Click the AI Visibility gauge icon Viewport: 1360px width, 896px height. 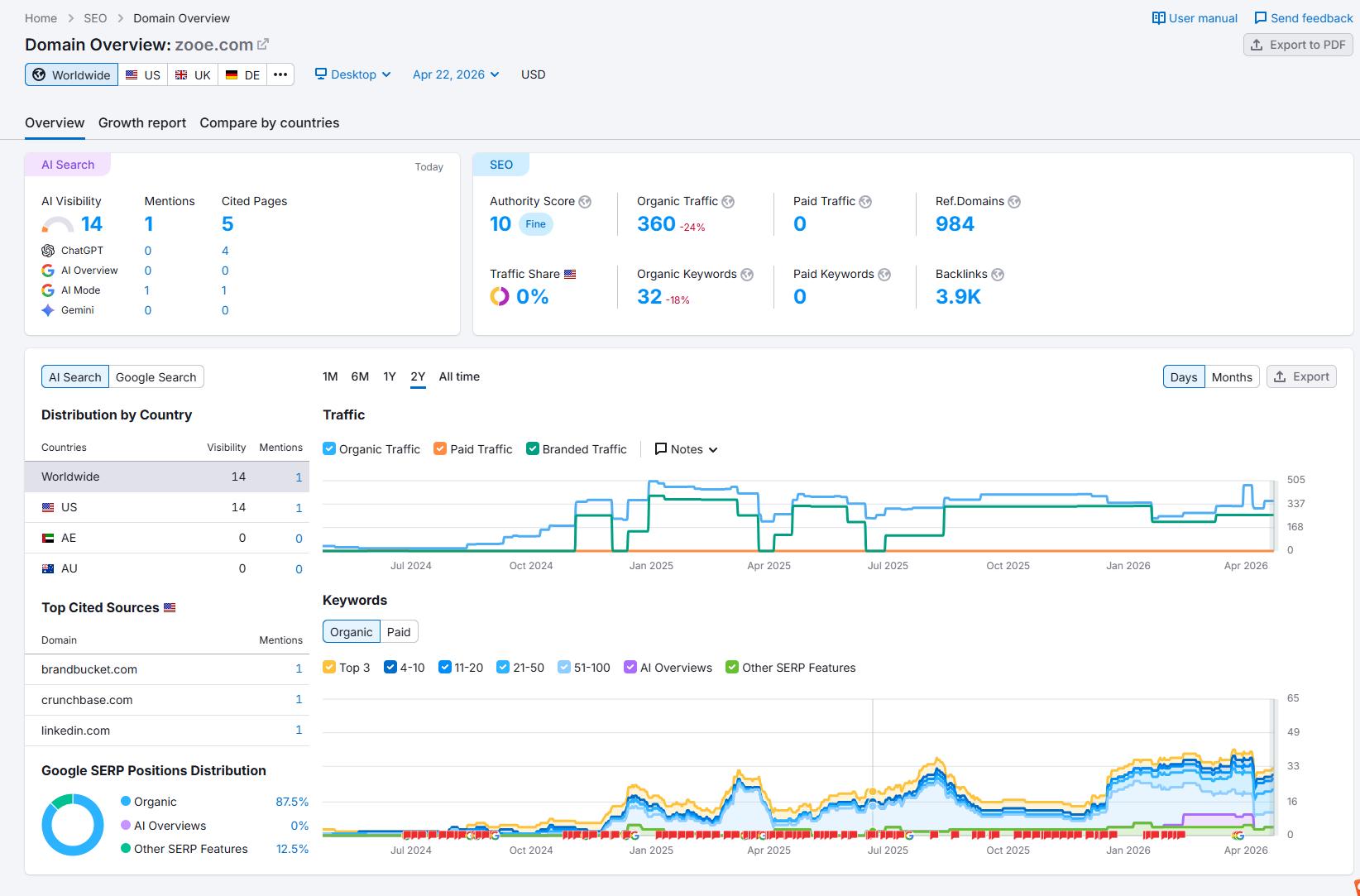pyautogui.click(x=58, y=225)
